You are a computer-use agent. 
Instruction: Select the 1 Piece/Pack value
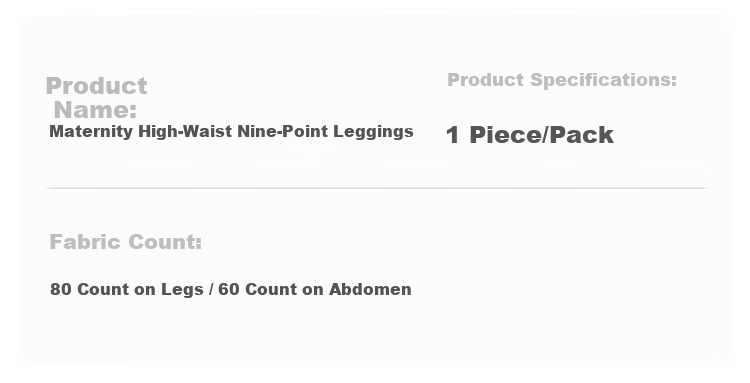529,135
